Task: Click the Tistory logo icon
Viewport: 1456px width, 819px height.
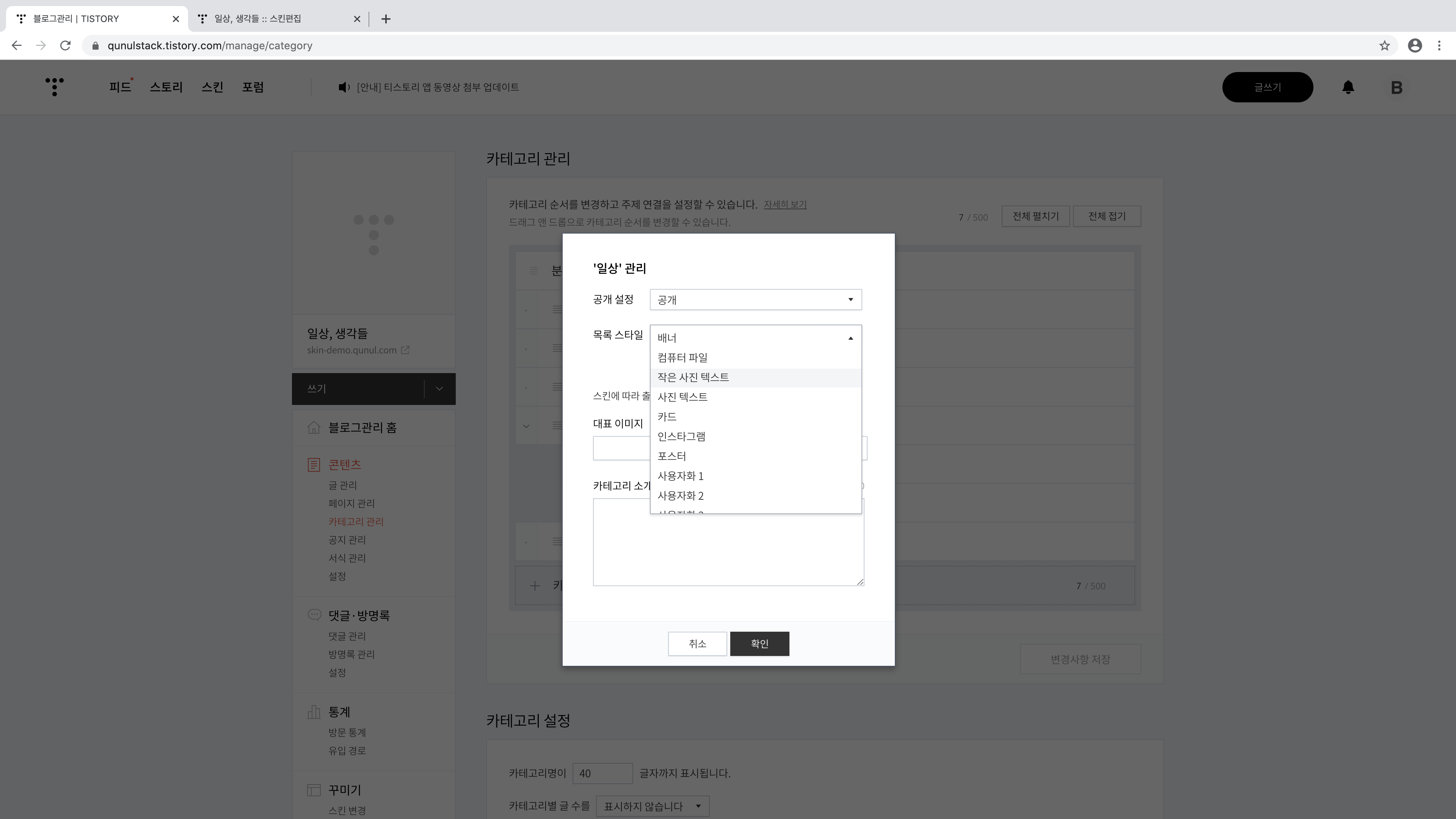Action: [54, 87]
